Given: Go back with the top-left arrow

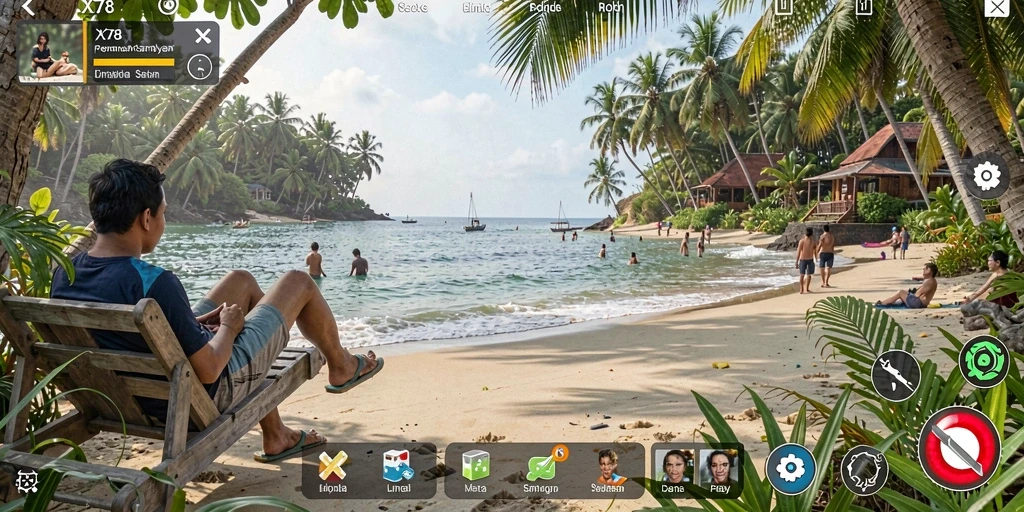Looking at the screenshot, I should tap(27, 7).
